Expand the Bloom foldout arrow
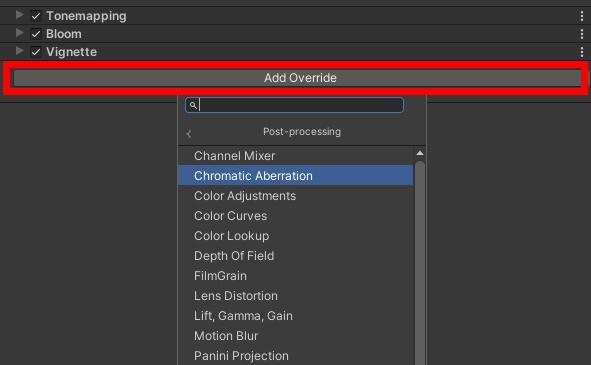The width and height of the screenshot is (591, 365). (20, 33)
